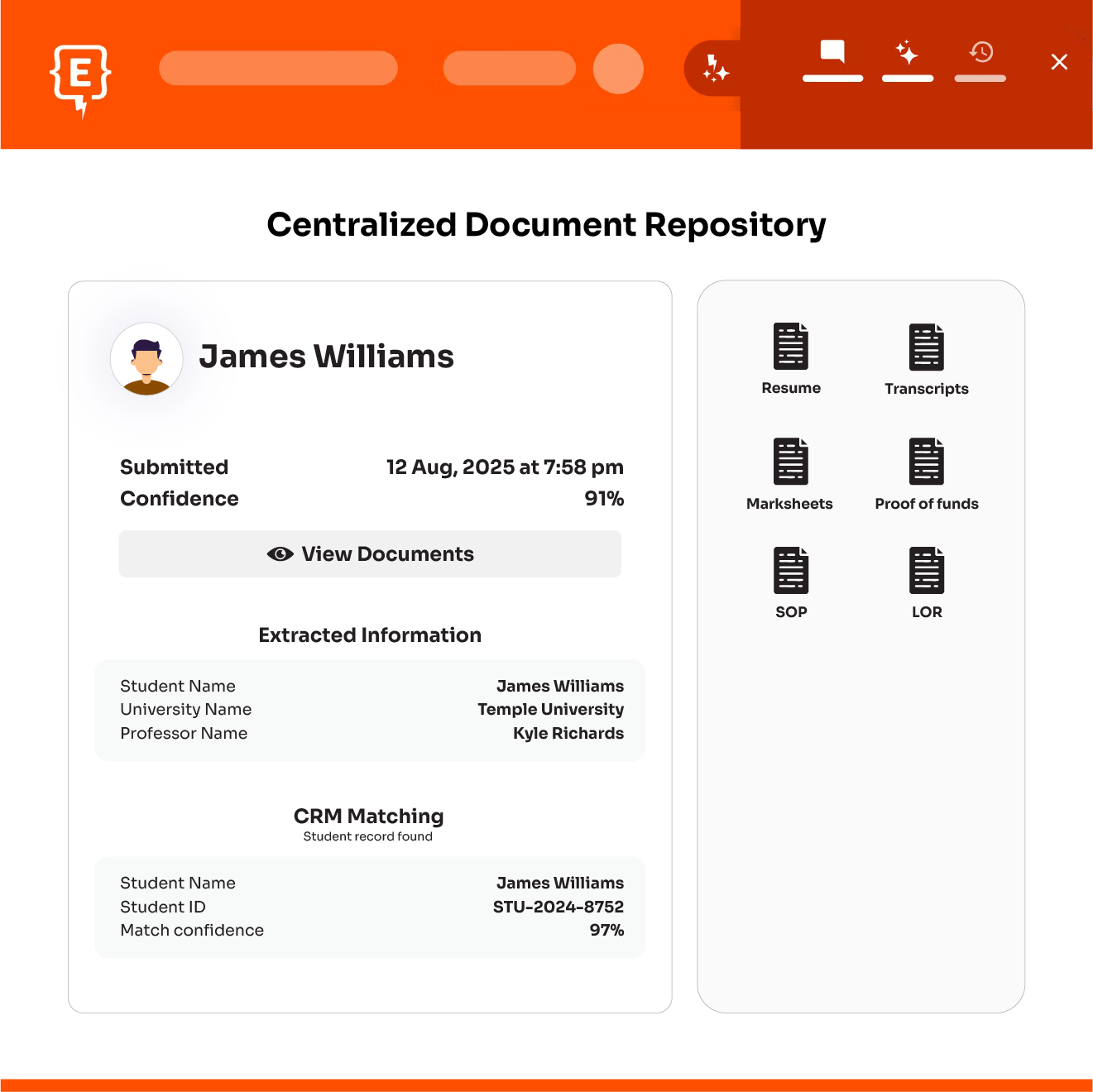Click the James Williams name heading
This screenshot has height=1092, width=1093.
pos(326,357)
